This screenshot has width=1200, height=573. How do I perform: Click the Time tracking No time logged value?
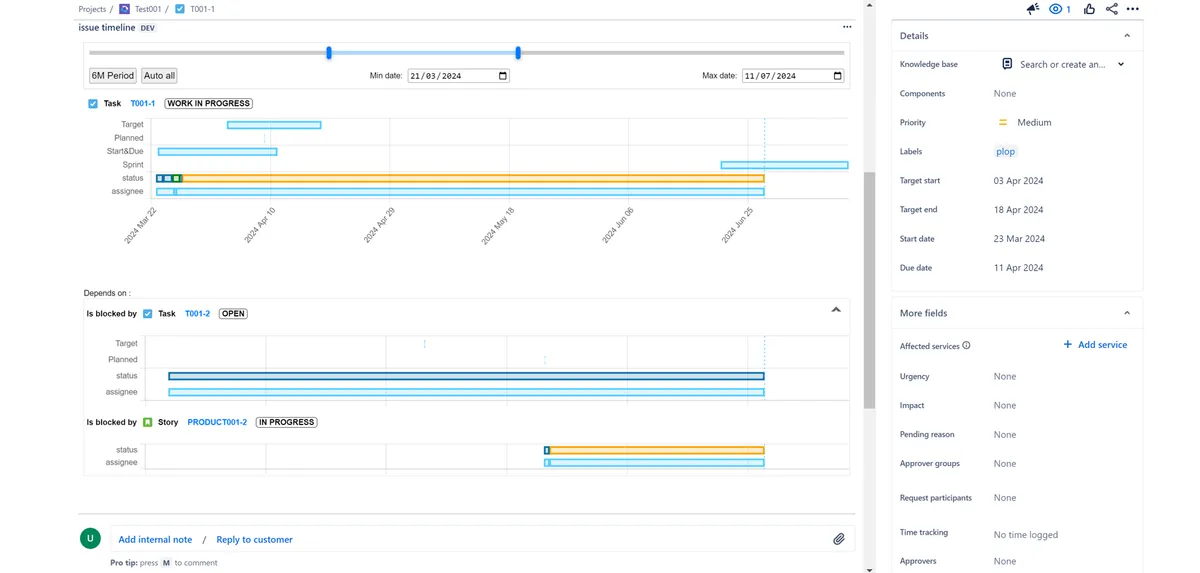click(x=1025, y=535)
